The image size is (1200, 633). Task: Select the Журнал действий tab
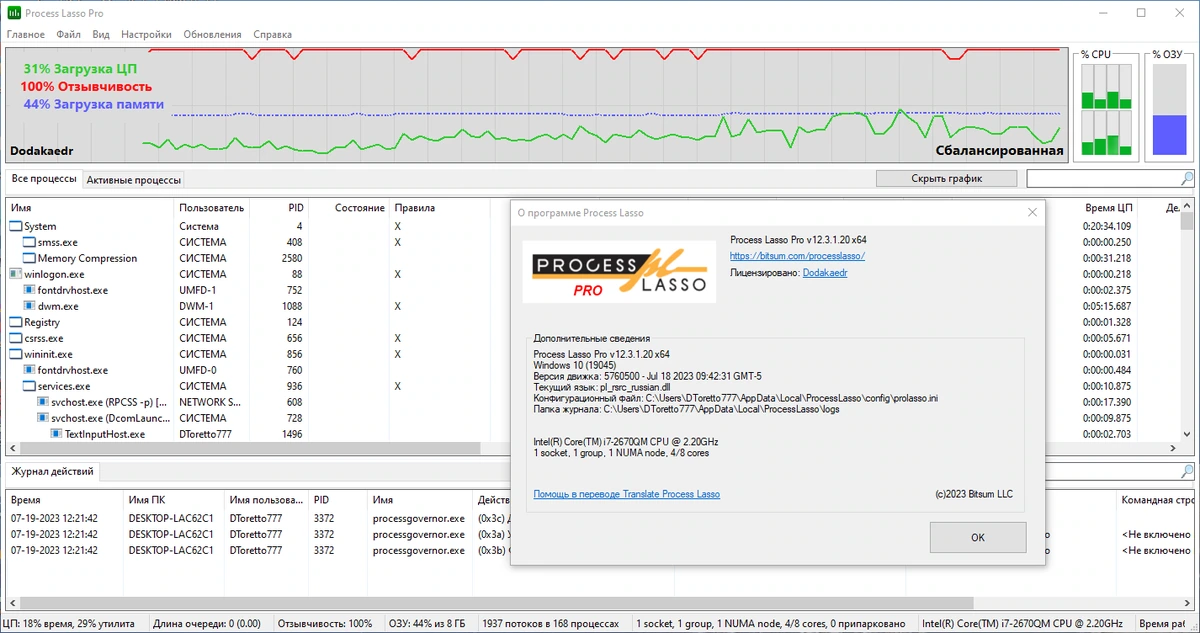point(52,471)
